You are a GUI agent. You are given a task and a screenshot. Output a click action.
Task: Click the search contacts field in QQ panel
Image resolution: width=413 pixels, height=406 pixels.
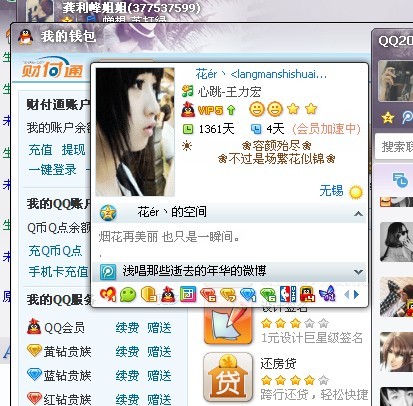point(394,147)
